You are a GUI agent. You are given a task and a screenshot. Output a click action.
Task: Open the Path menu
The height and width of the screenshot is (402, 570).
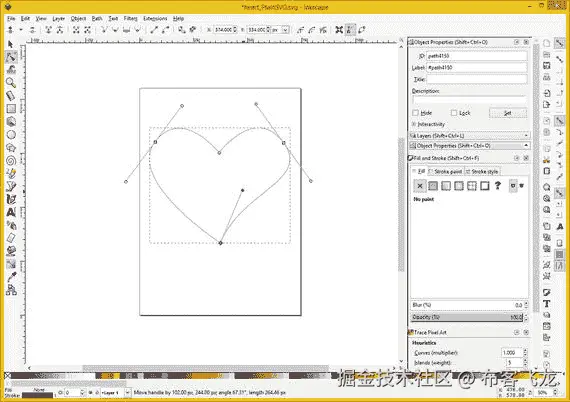coord(97,18)
